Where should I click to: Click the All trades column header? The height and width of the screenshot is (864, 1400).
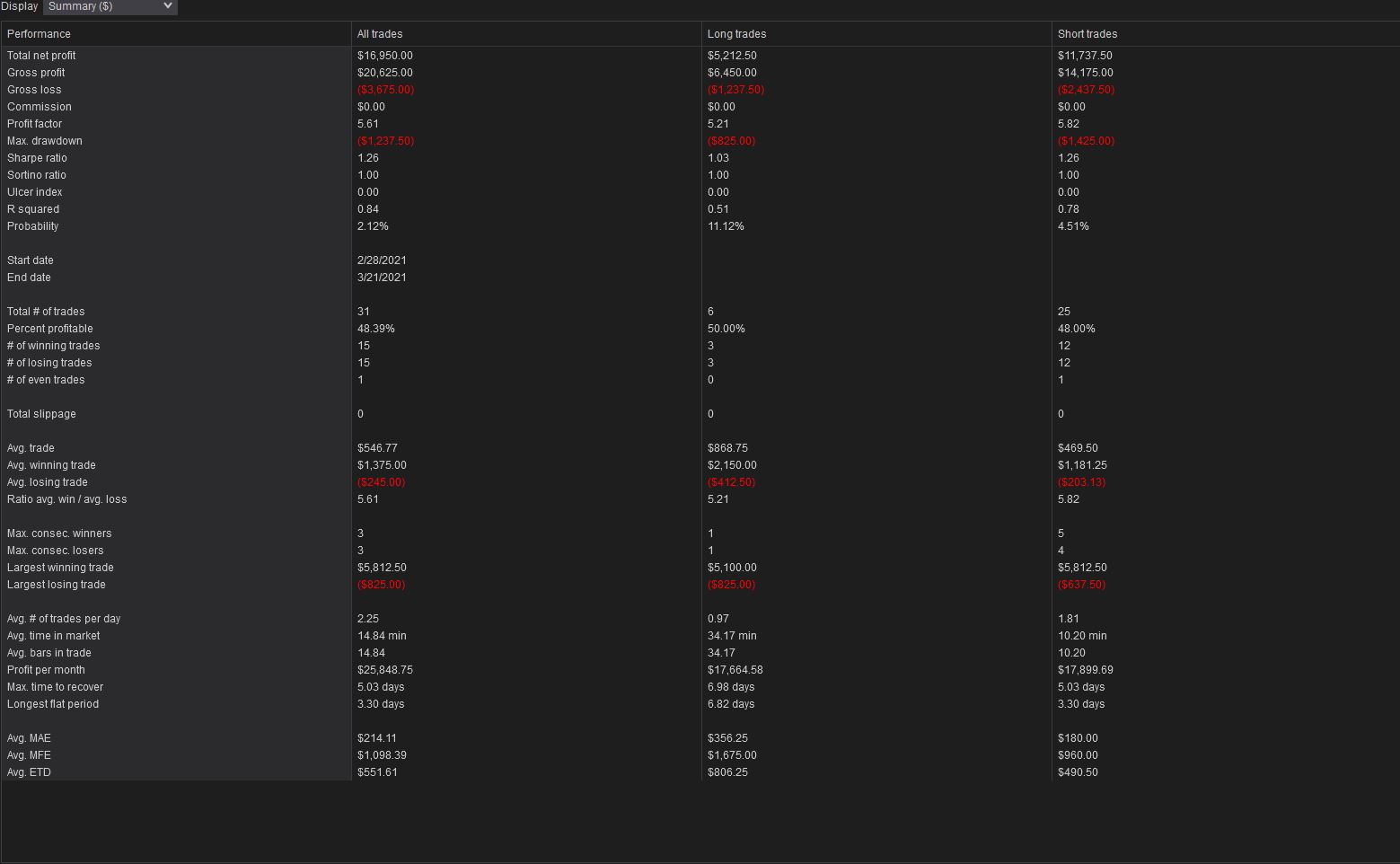tap(526, 34)
